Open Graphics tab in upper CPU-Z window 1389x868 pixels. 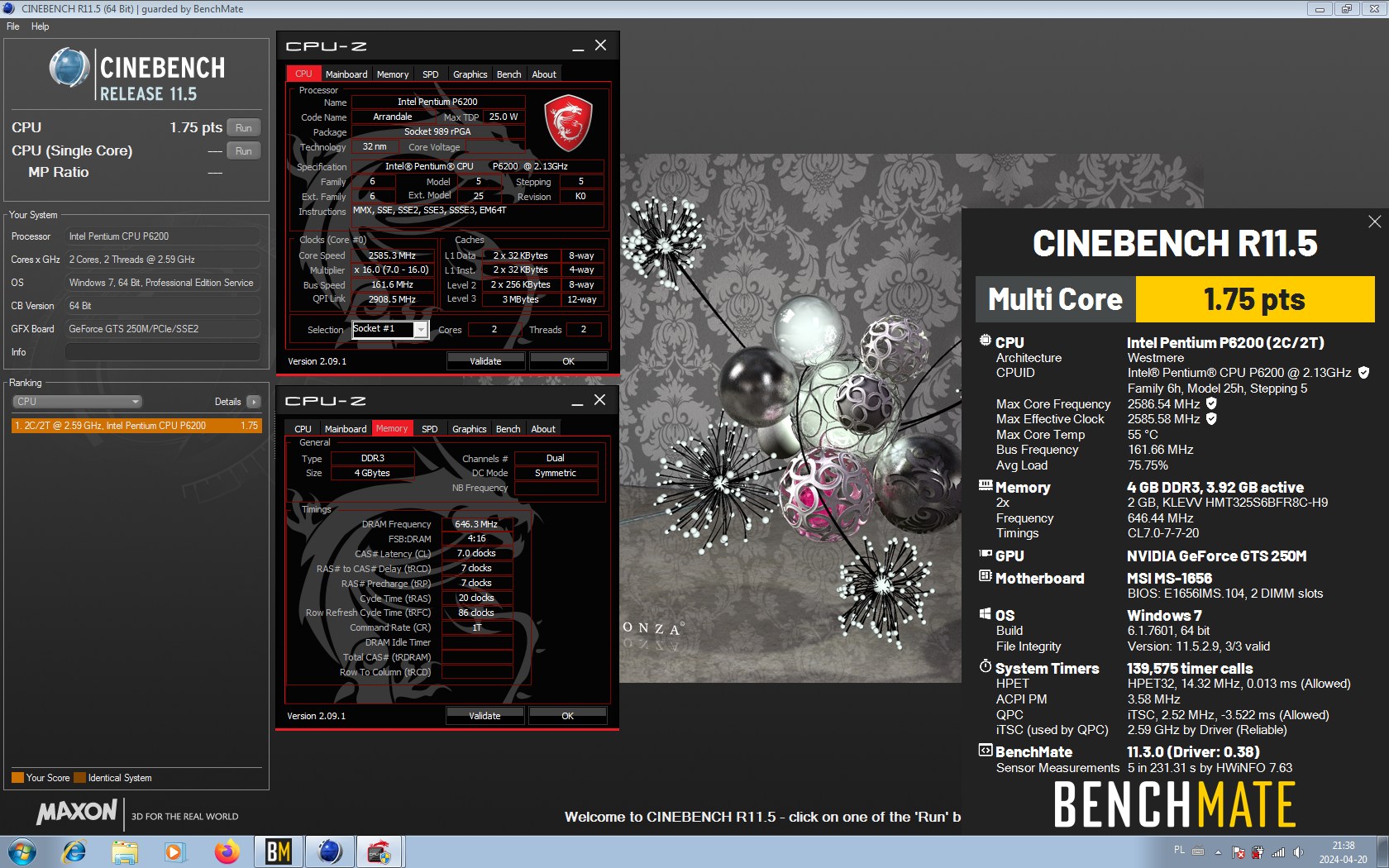470,74
